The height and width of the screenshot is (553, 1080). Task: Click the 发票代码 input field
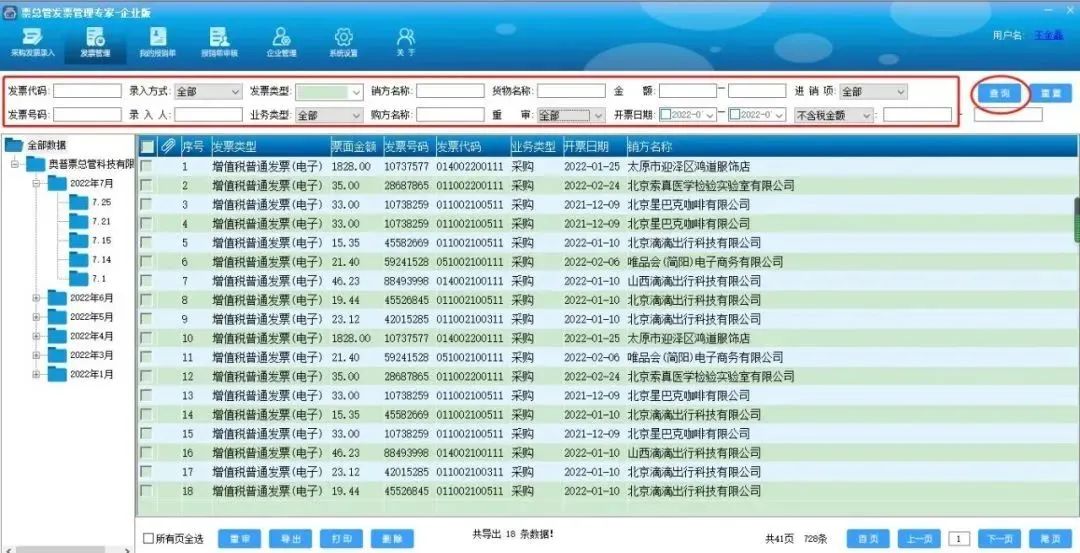[x=88, y=92]
